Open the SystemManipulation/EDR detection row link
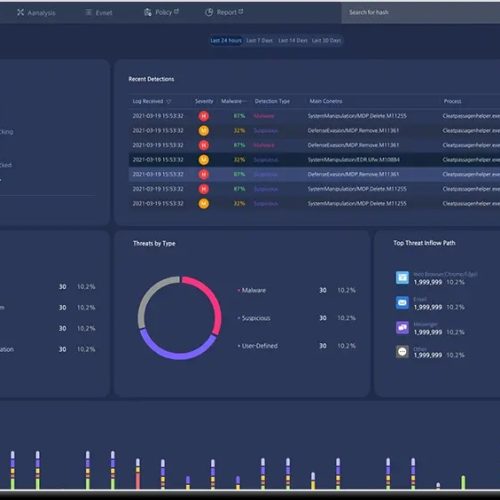The width and height of the screenshot is (500, 500). pos(354,160)
